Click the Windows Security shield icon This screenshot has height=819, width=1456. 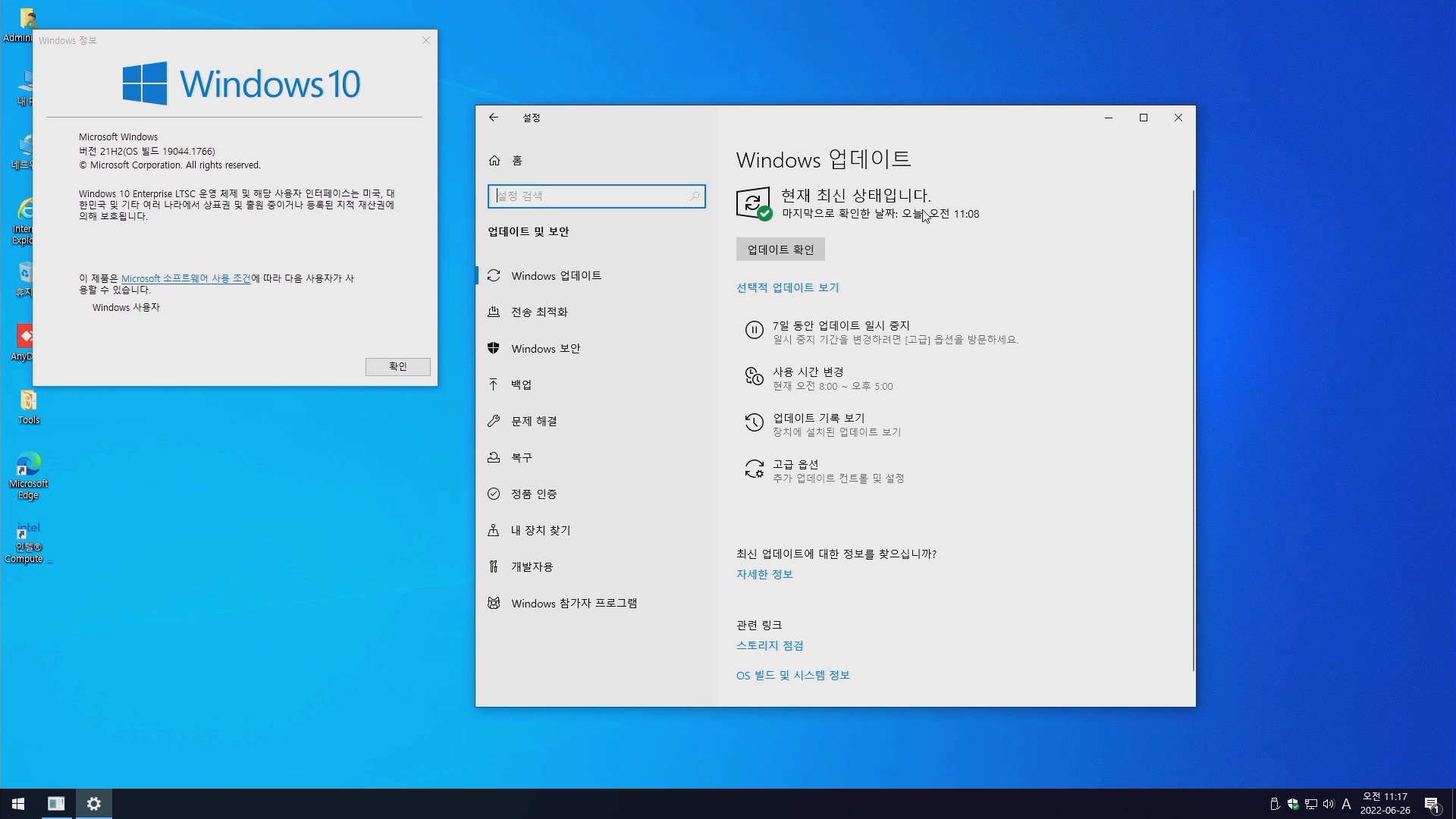(494, 349)
